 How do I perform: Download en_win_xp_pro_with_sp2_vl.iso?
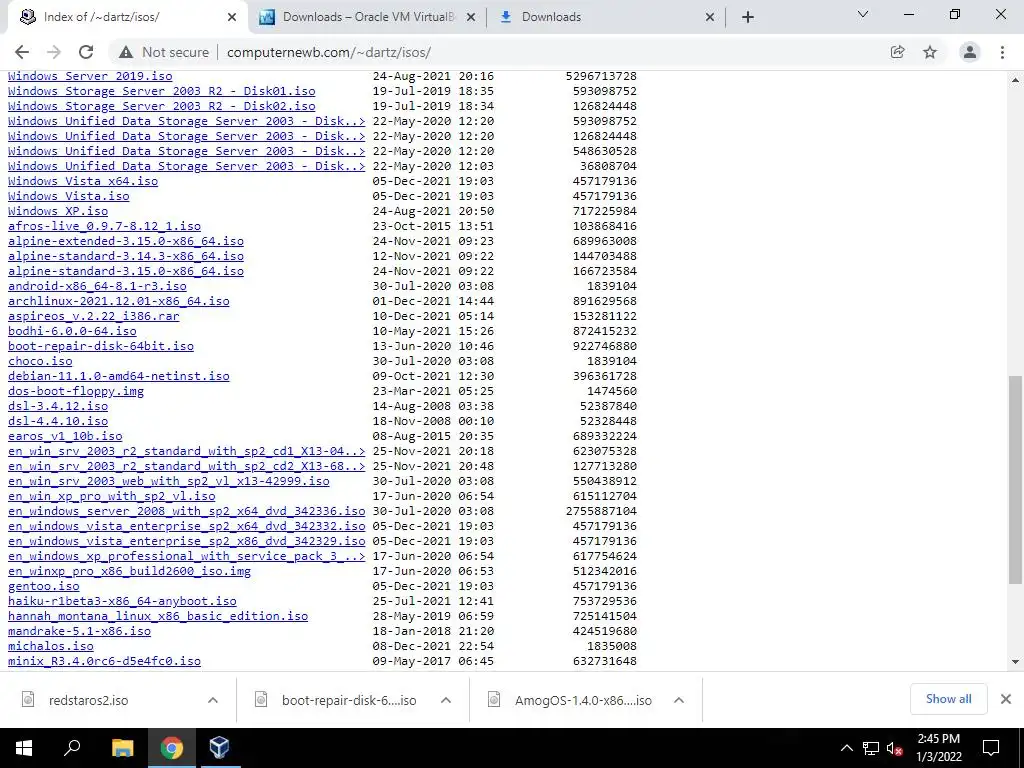point(112,496)
